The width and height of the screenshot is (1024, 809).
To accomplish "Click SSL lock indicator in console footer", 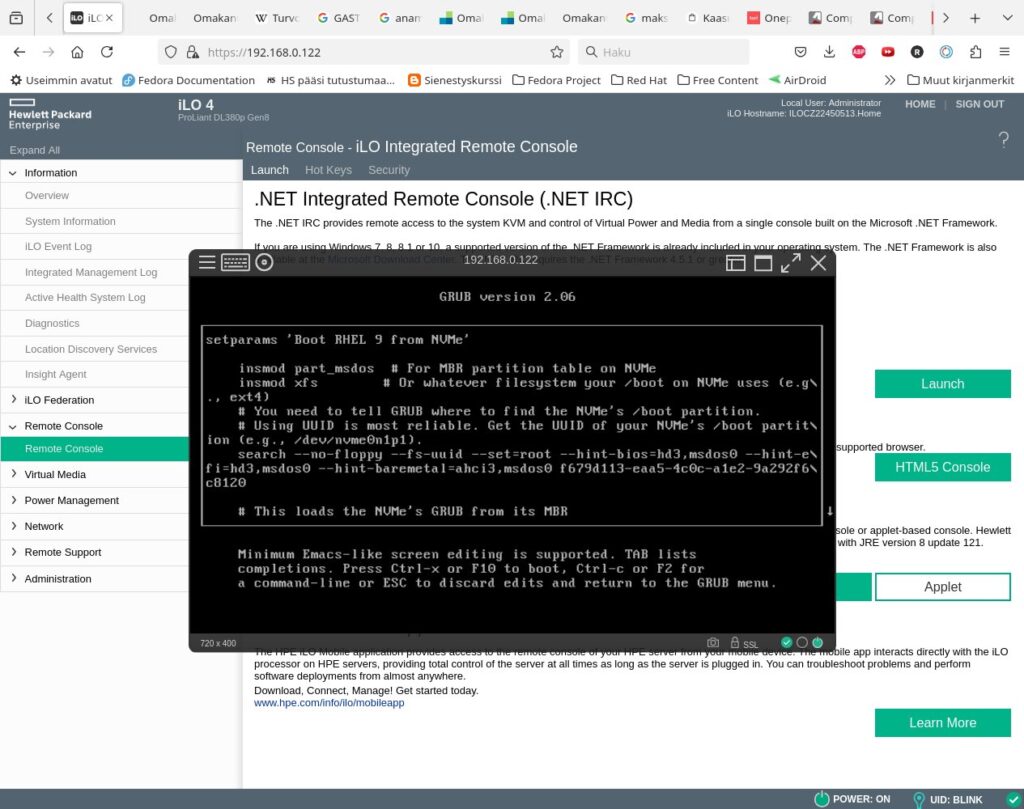I will (x=744, y=643).
